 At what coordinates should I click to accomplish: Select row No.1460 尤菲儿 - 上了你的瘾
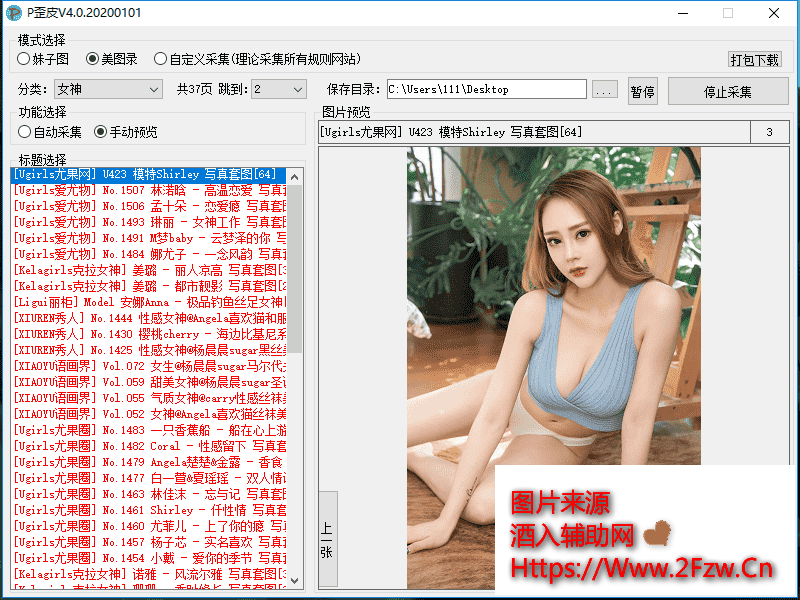pos(148,526)
